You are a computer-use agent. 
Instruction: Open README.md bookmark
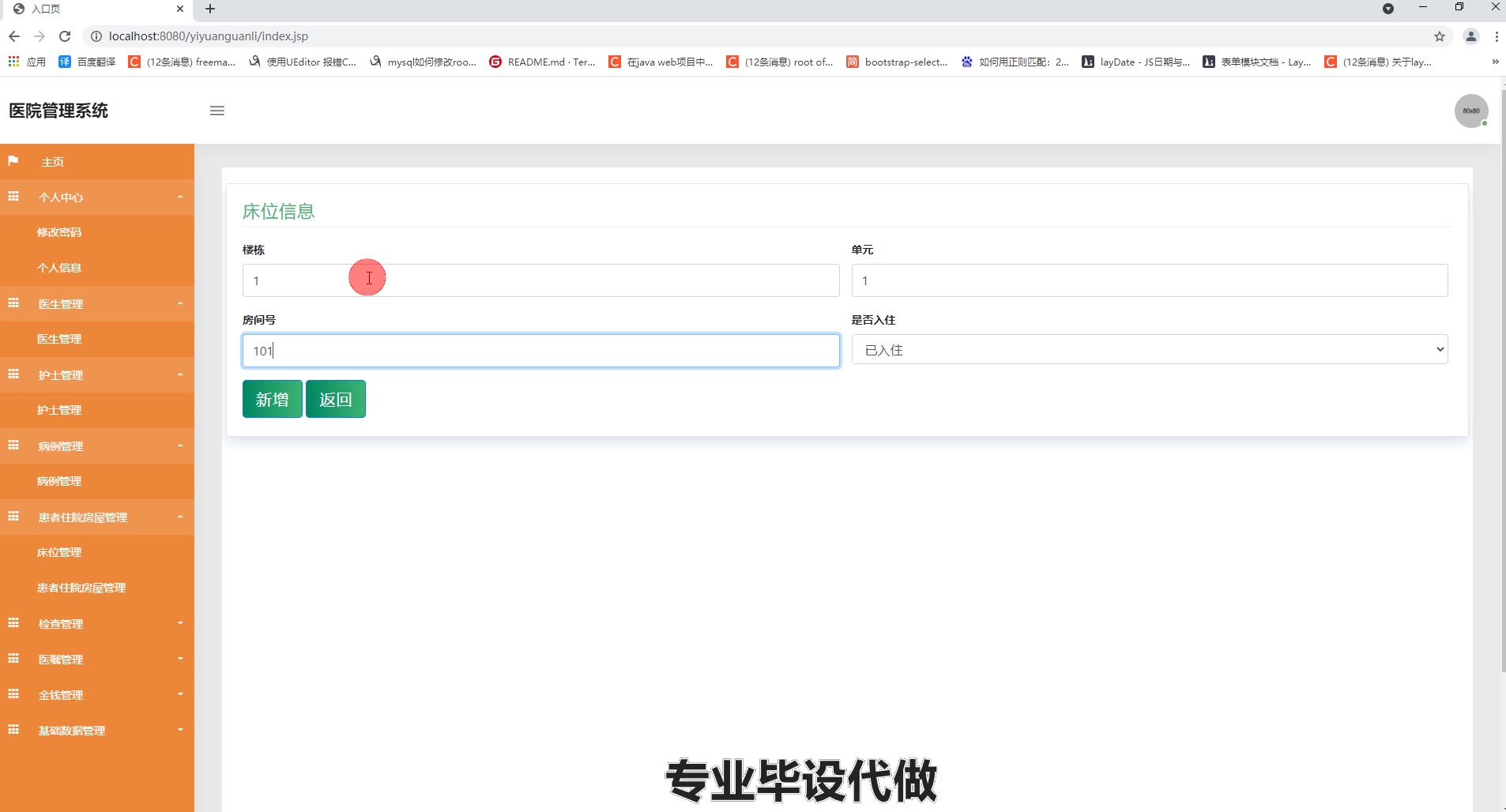542,62
